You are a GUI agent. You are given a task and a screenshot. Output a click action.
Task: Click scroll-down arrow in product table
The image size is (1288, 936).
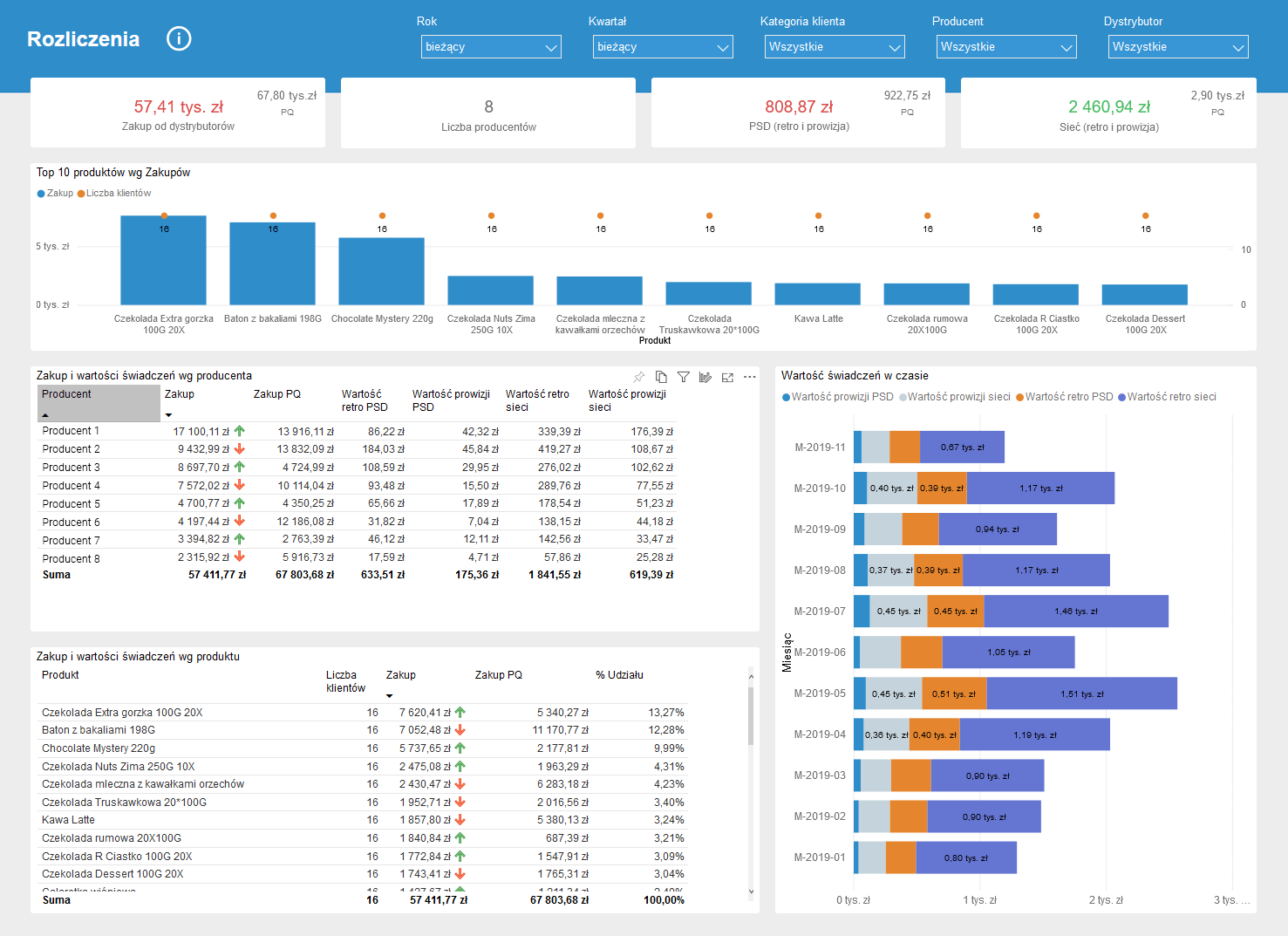(751, 892)
